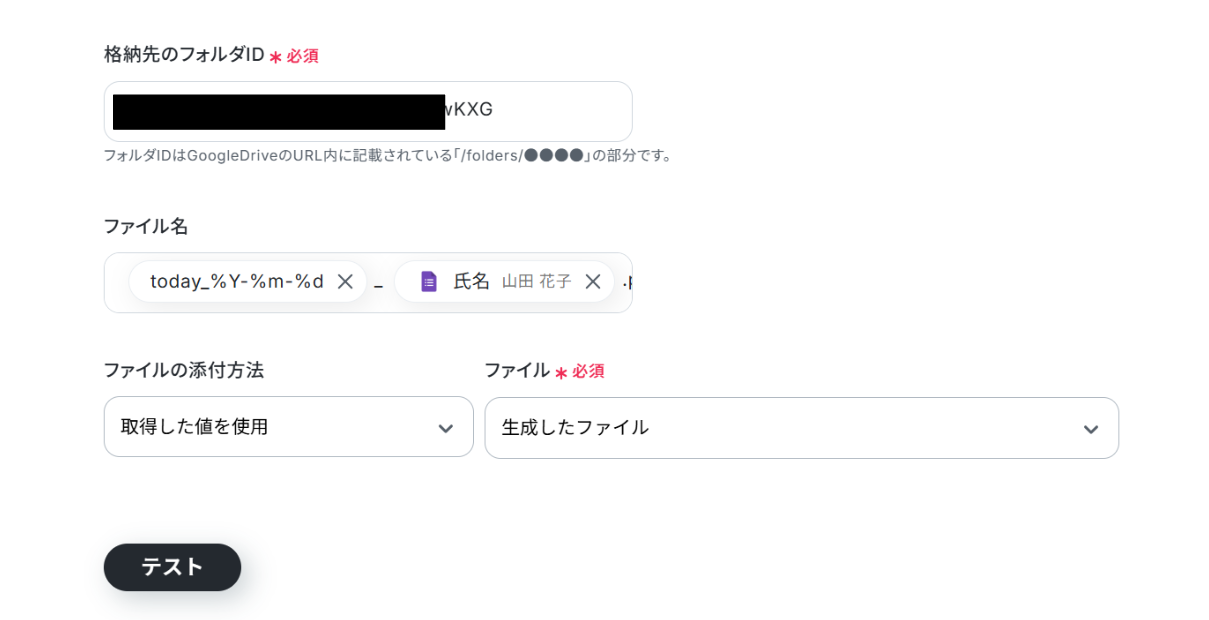Open the 生成したファイル combo box
Screen dimensions: 1209x620
point(780,428)
